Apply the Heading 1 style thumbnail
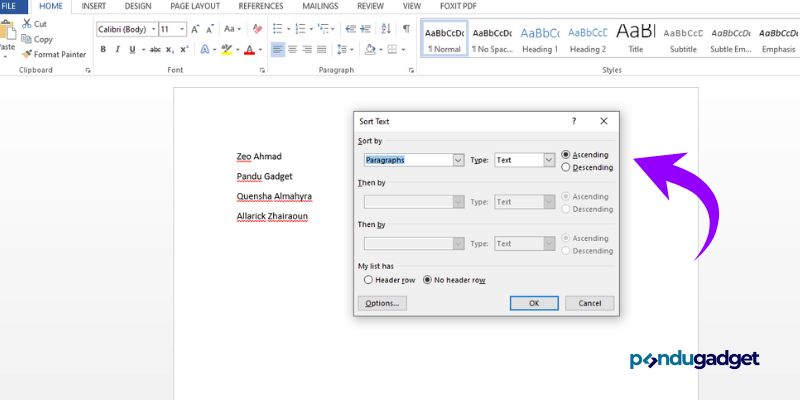The width and height of the screenshot is (800, 400). pos(540,38)
